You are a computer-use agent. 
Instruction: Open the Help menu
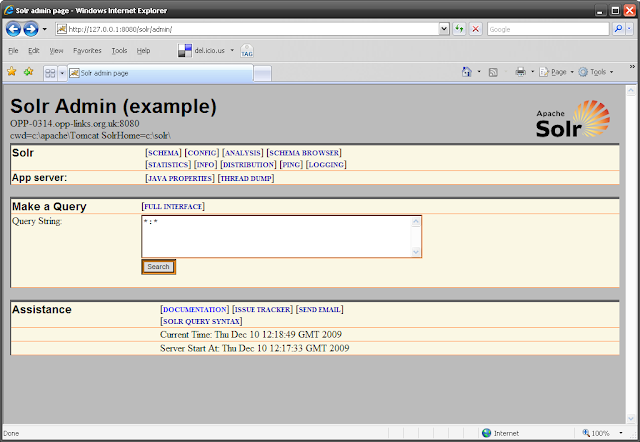coord(143,51)
